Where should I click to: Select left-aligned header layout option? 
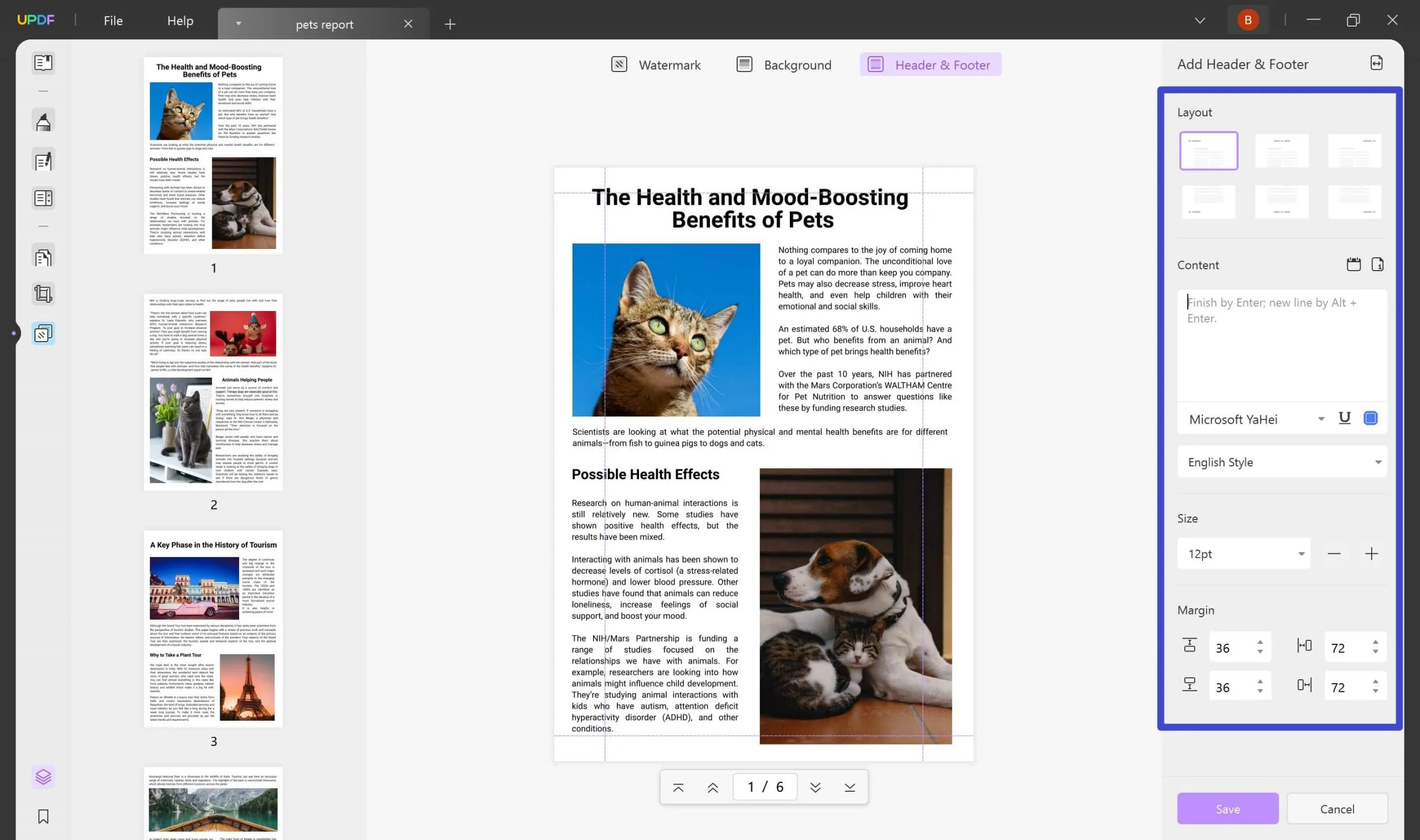pos(1209,150)
